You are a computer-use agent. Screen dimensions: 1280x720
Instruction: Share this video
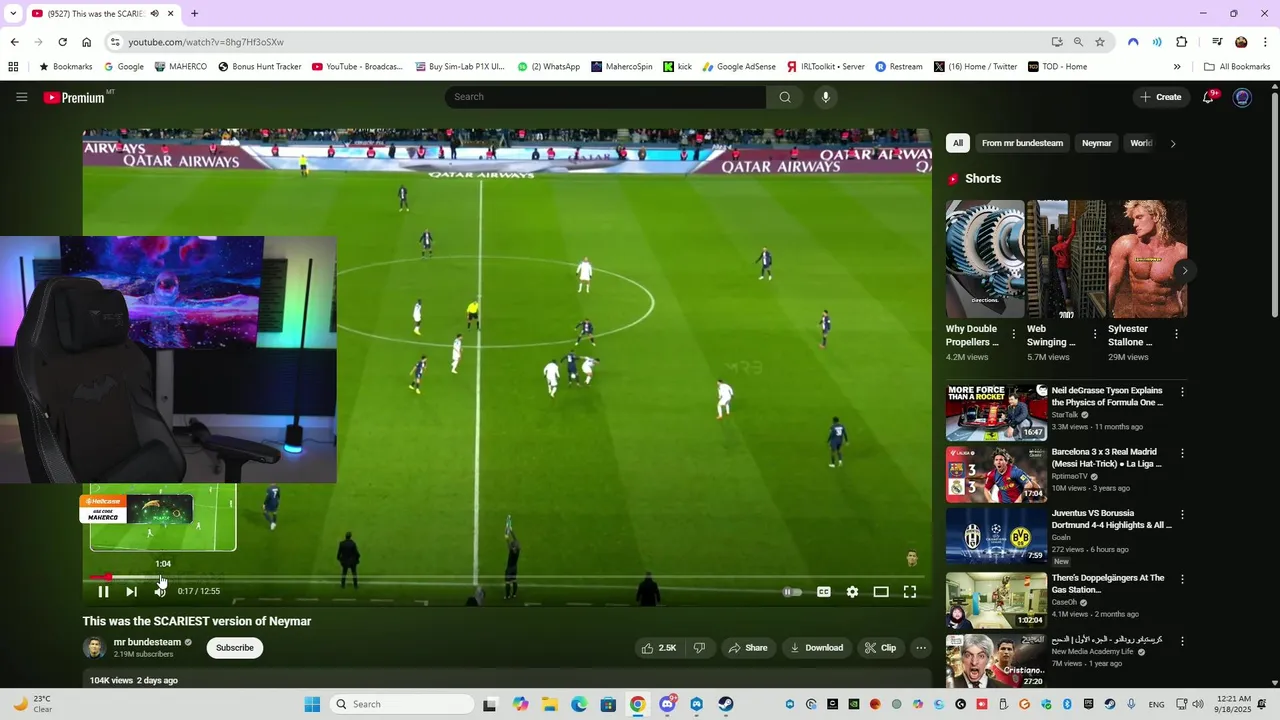[x=748, y=648]
